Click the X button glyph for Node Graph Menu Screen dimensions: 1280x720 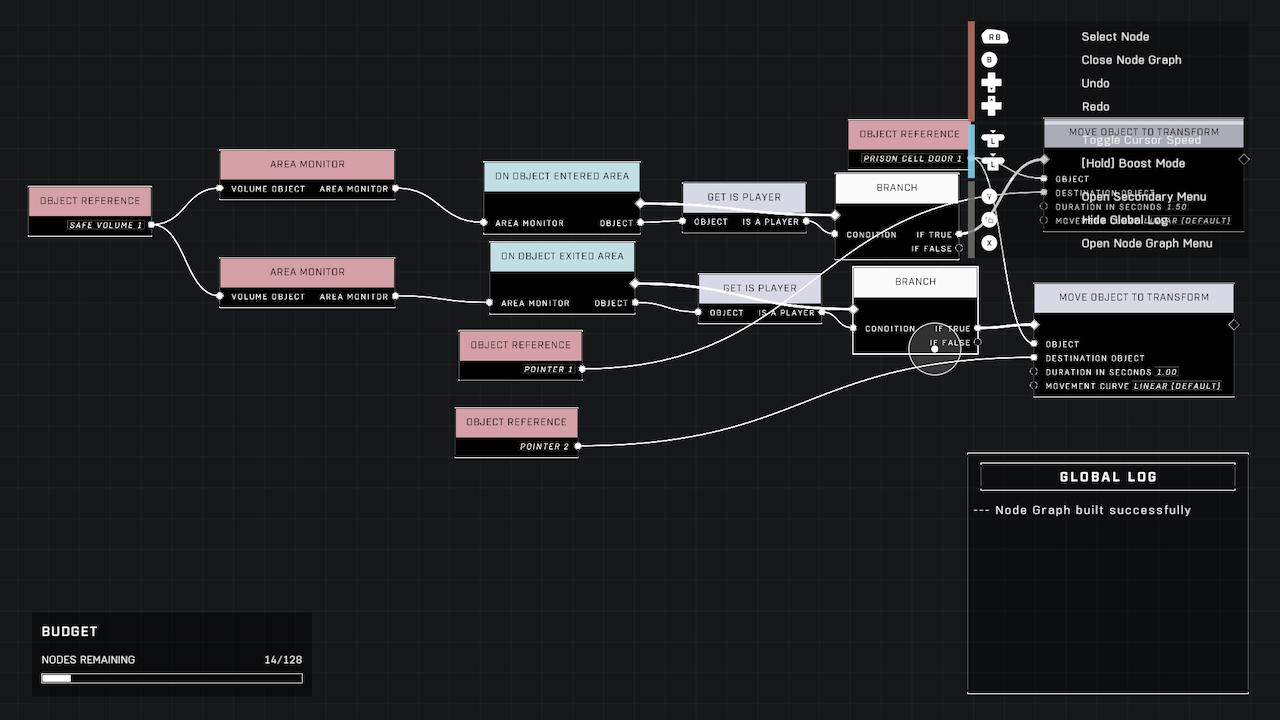[989, 243]
